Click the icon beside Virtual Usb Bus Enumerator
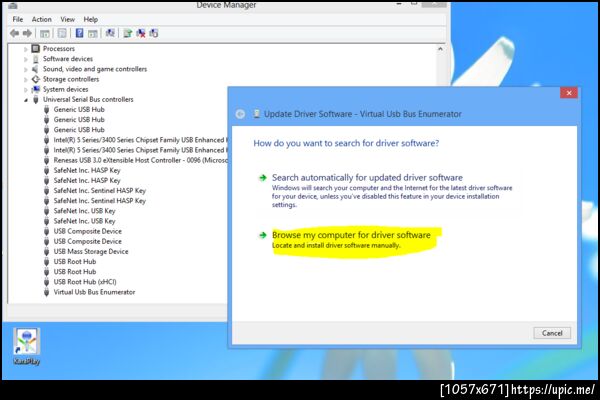600x400 pixels. point(46,292)
